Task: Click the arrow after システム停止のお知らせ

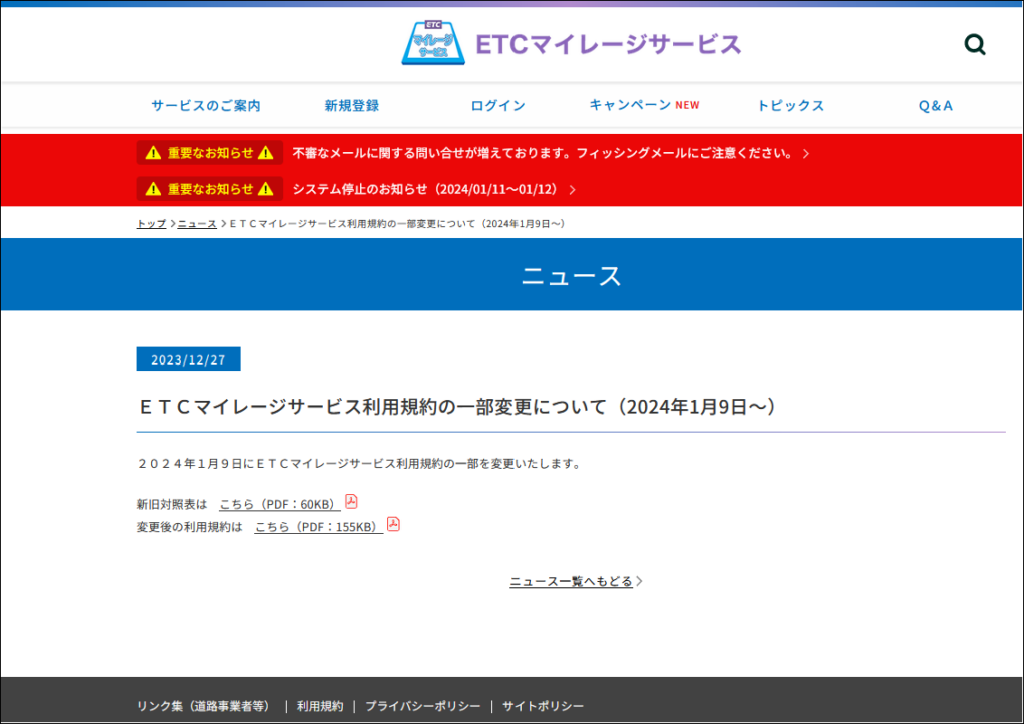Action: click(x=573, y=190)
